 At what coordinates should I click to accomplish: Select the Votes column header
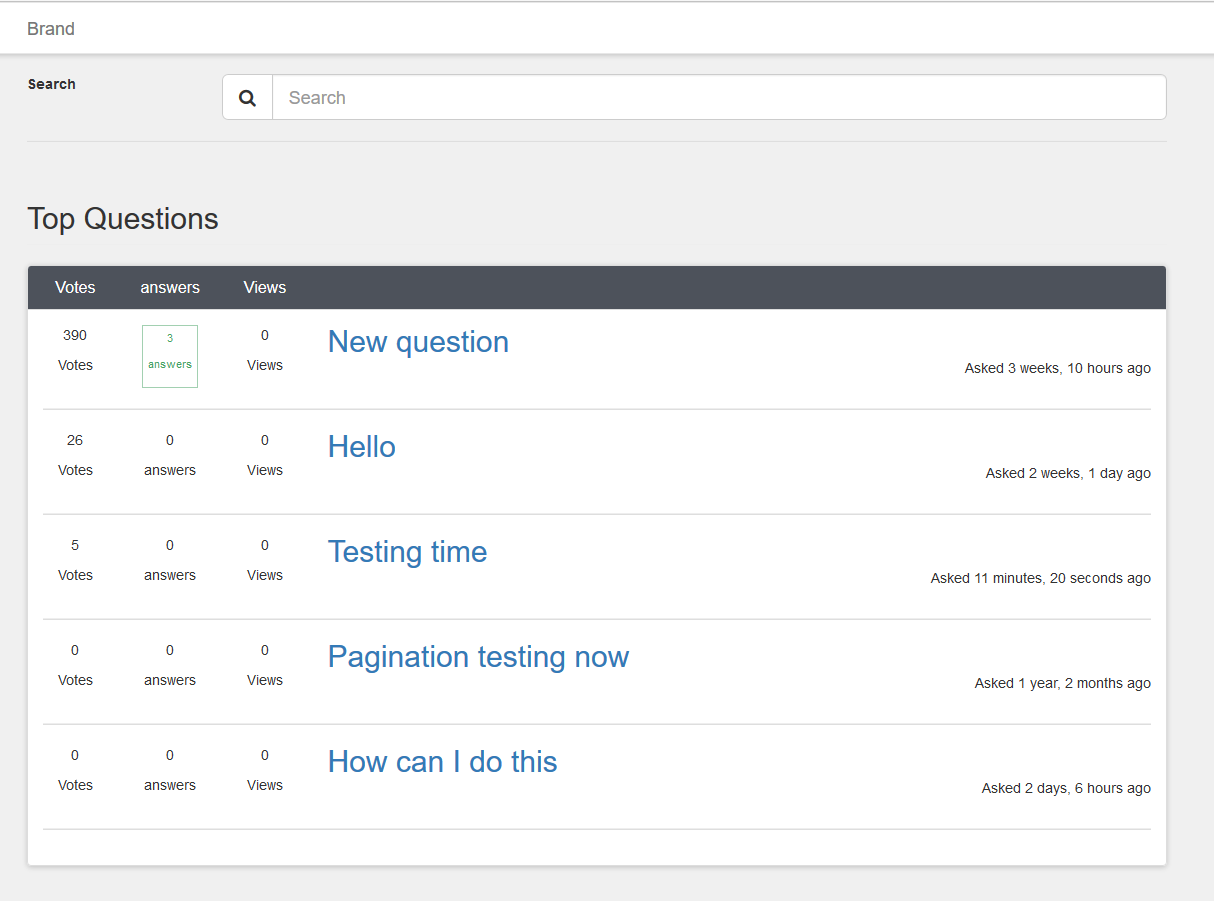tap(75, 288)
